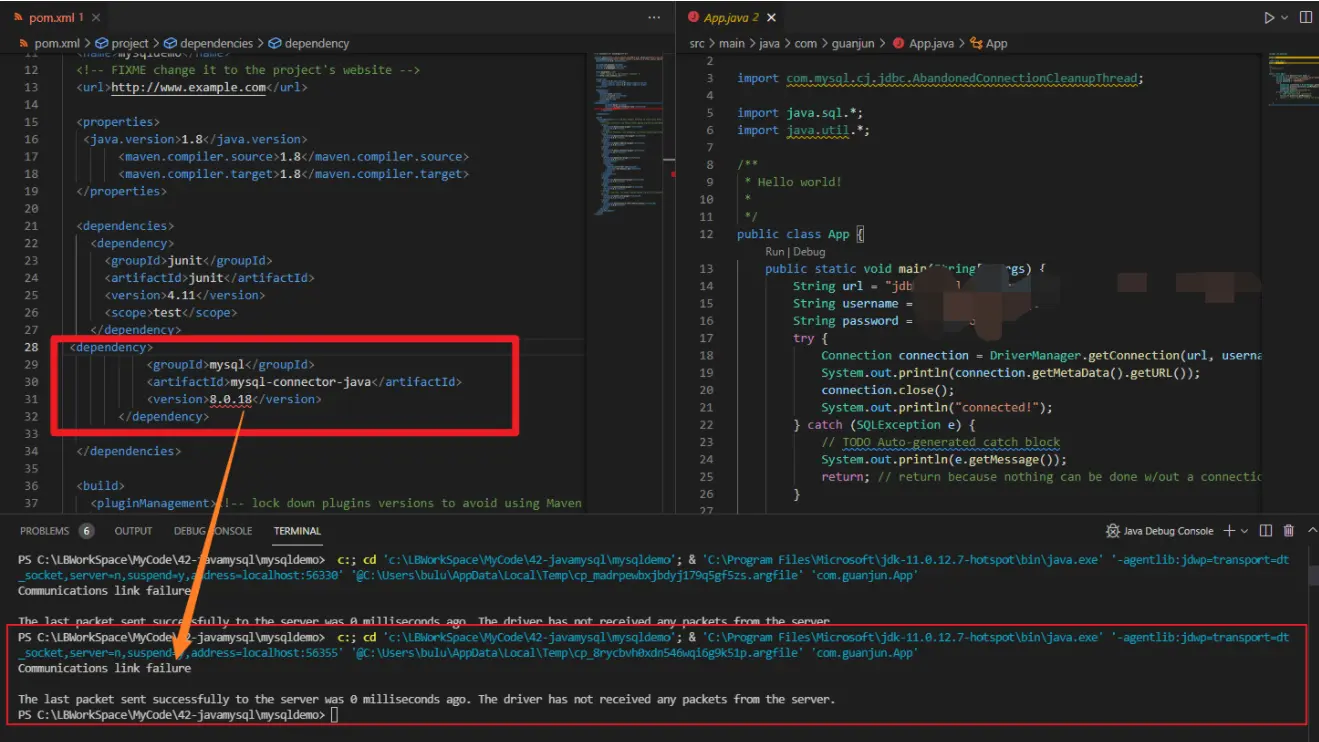This screenshot has width=1319, height=742.
Task: Click the println "connected!" code line
Action: pyautogui.click(x=937, y=407)
